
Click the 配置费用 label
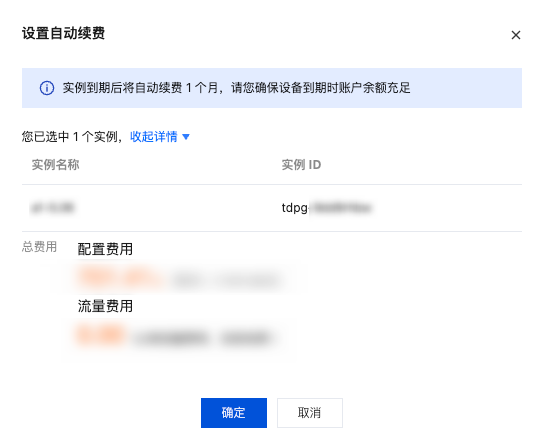[105, 249]
